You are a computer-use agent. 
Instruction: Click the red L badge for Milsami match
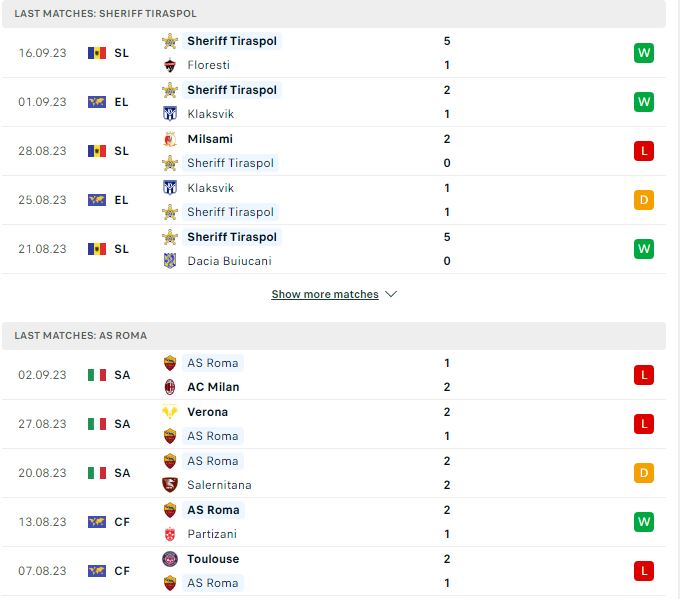[644, 151]
